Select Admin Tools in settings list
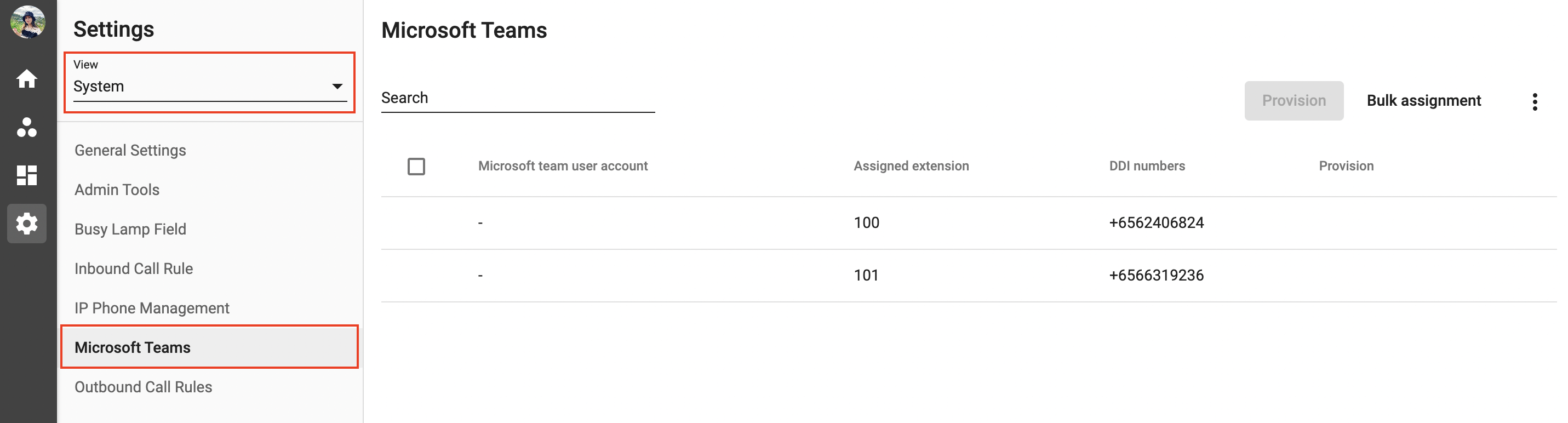The width and height of the screenshot is (1568, 423). pyautogui.click(x=117, y=190)
